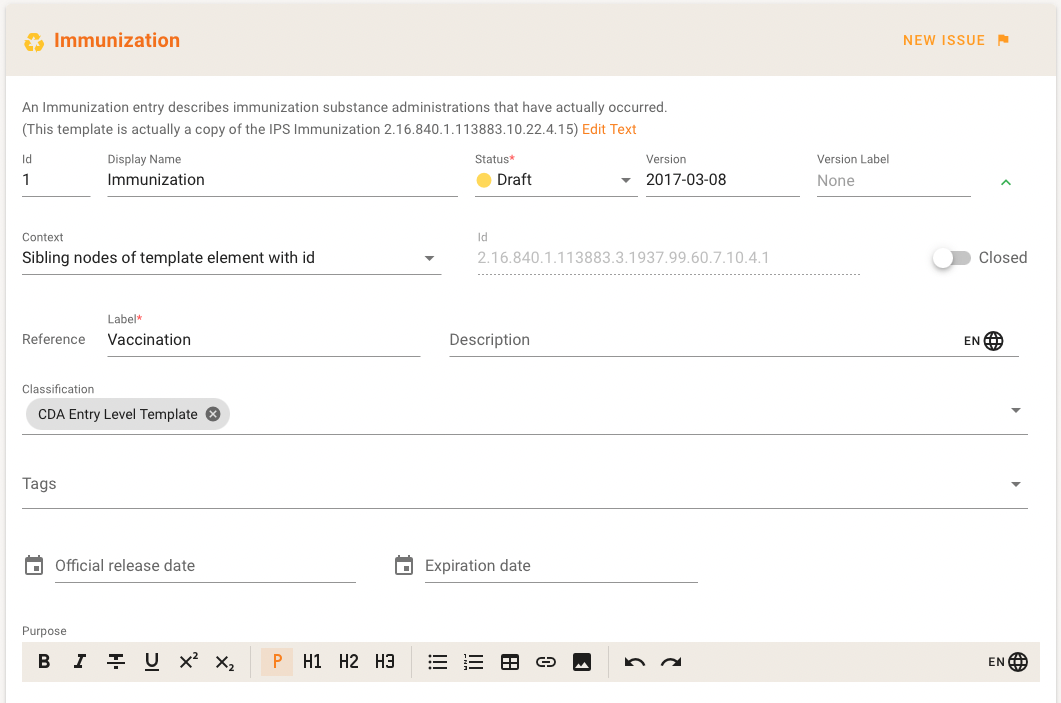Remove the CDA Entry Level Template chip

[x=213, y=414]
